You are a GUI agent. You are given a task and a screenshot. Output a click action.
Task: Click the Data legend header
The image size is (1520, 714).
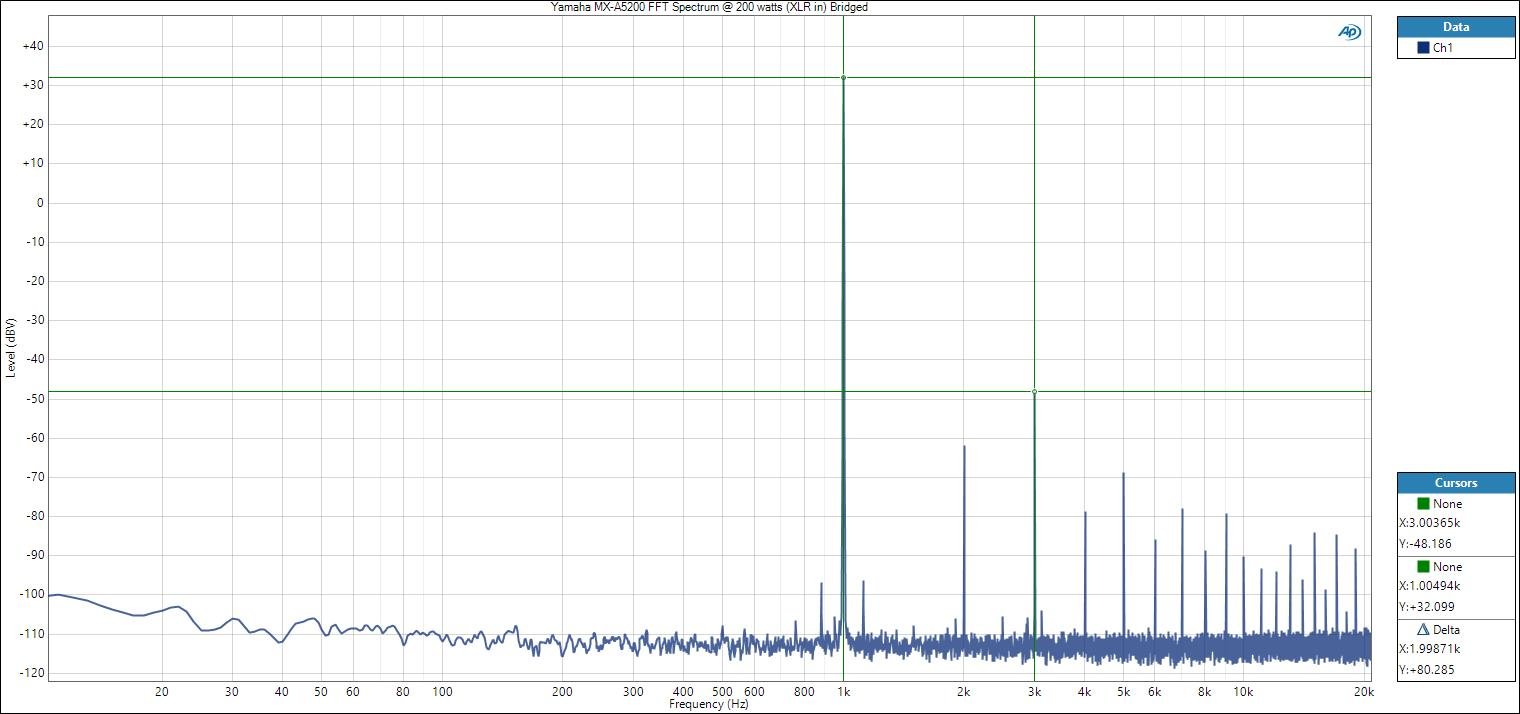click(x=1455, y=27)
